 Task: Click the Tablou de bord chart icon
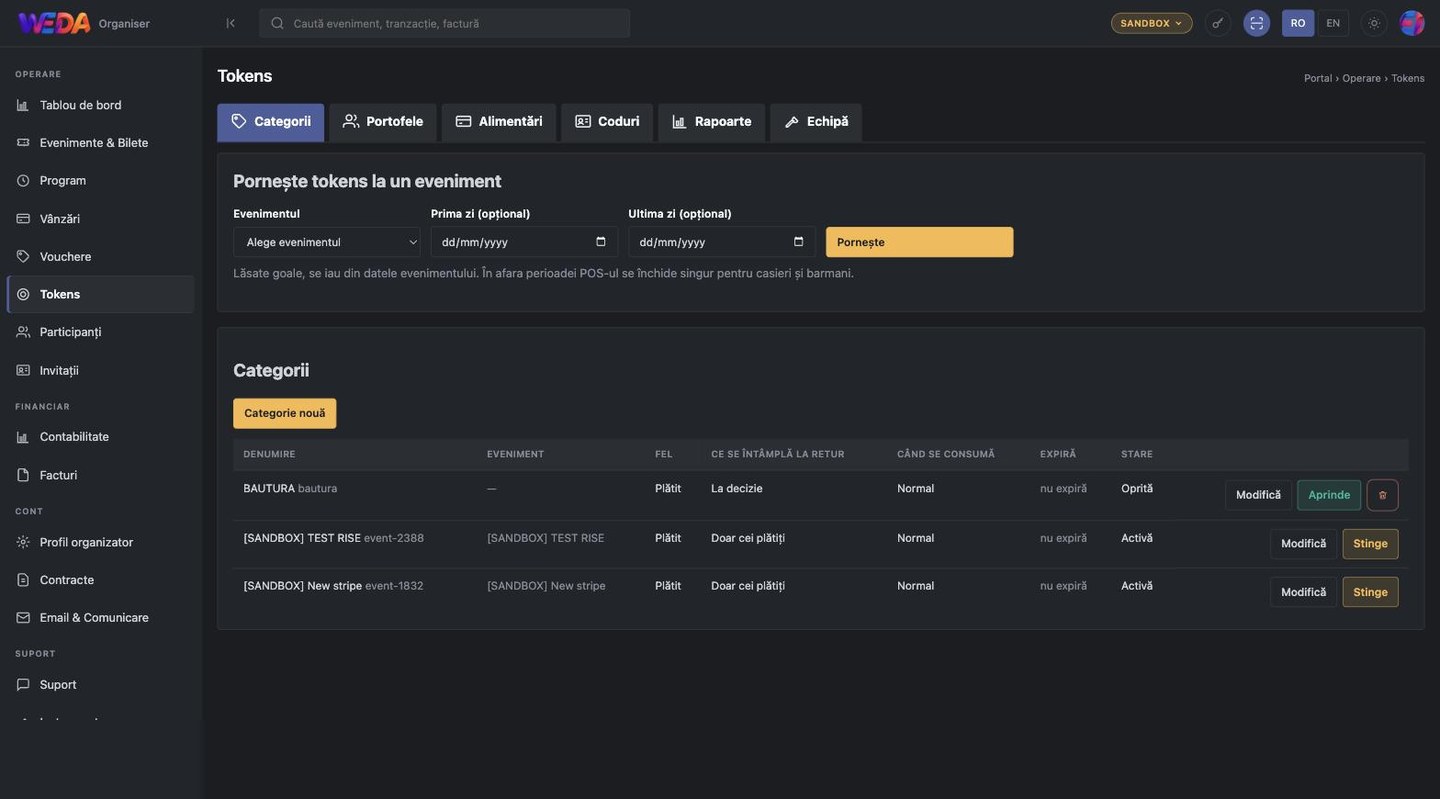coord(23,105)
